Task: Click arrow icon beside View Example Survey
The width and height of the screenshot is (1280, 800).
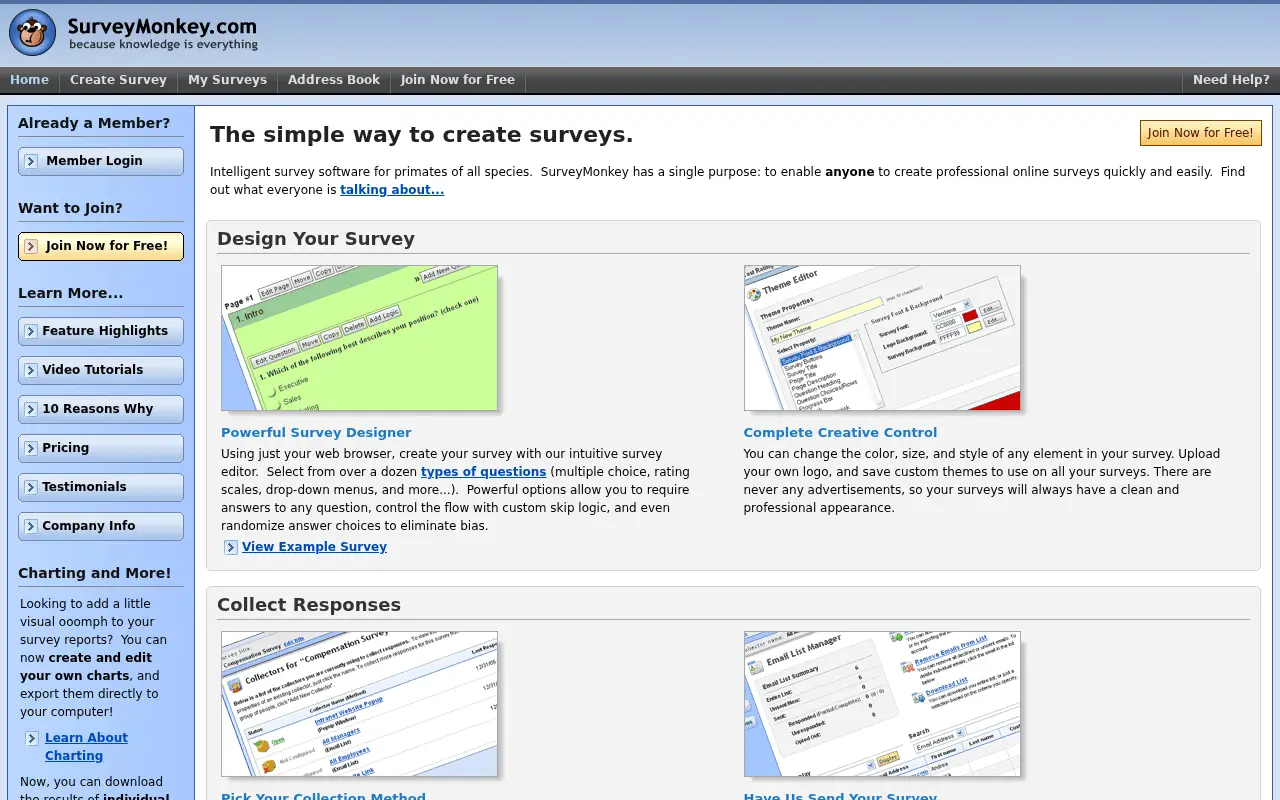Action: coord(231,547)
